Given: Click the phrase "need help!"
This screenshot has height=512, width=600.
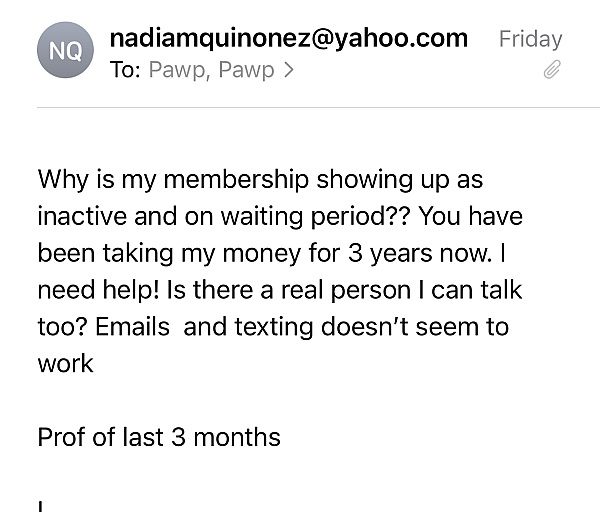Looking at the screenshot, I should (x=98, y=290).
